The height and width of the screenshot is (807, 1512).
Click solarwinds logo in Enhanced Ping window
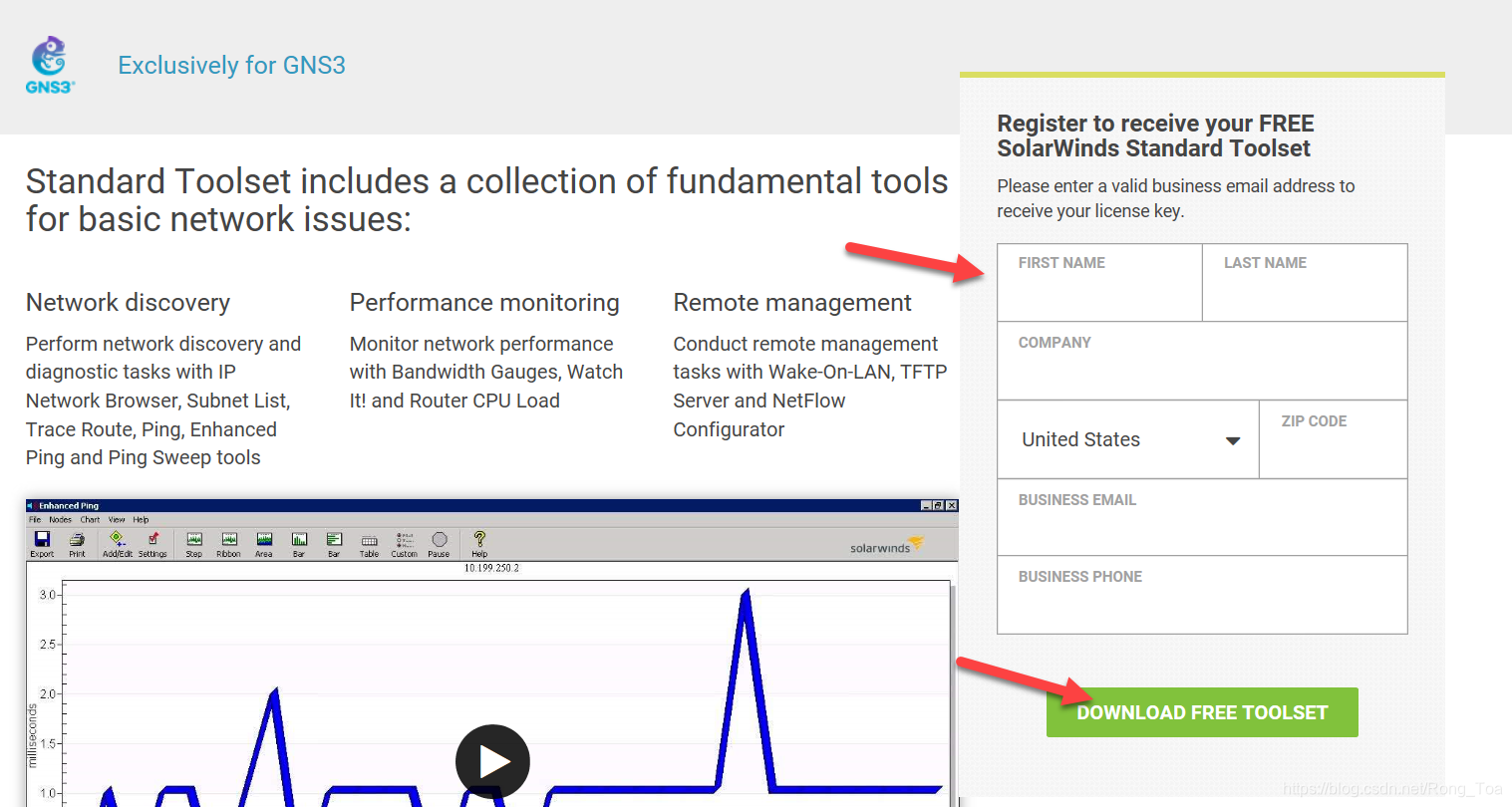[x=887, y=545]
